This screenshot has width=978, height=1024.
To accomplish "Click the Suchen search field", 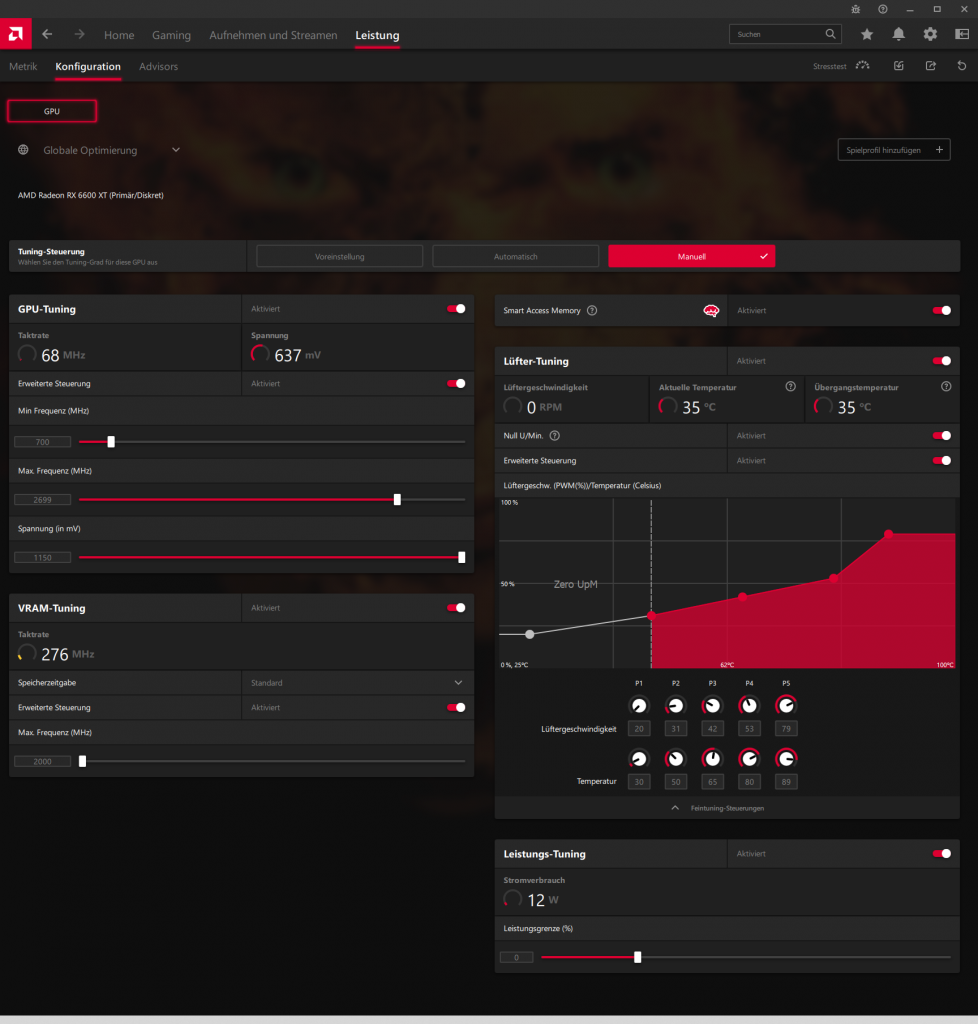I will tap(785, 34).
